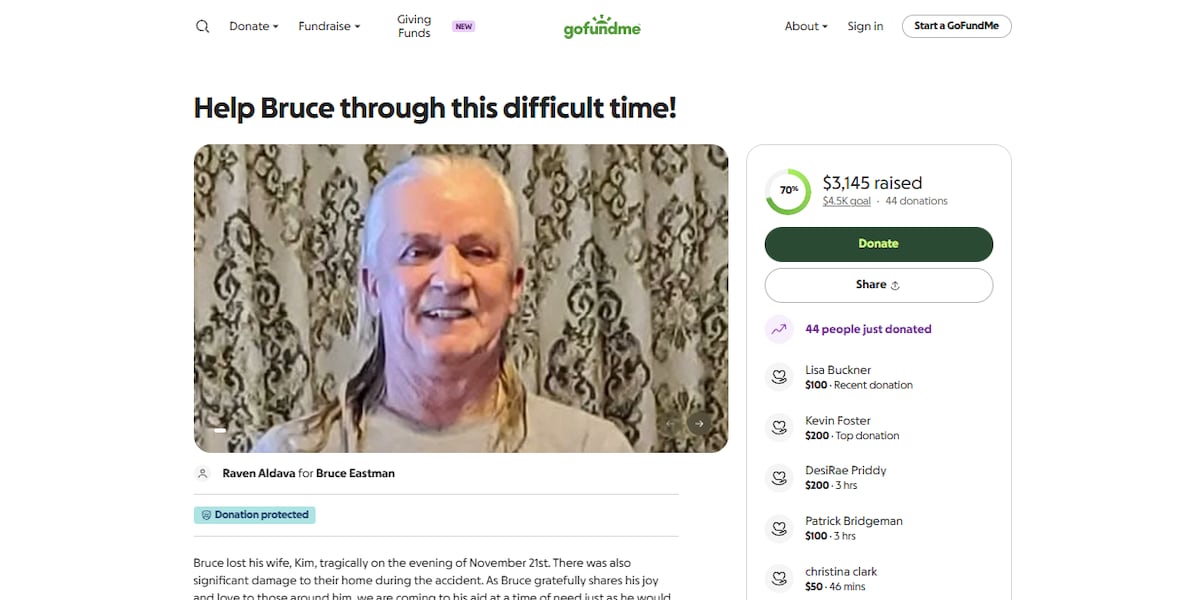Click the shield icon on Donation protected badge
Screen dimensions: 1200x600
click(206, 513)
